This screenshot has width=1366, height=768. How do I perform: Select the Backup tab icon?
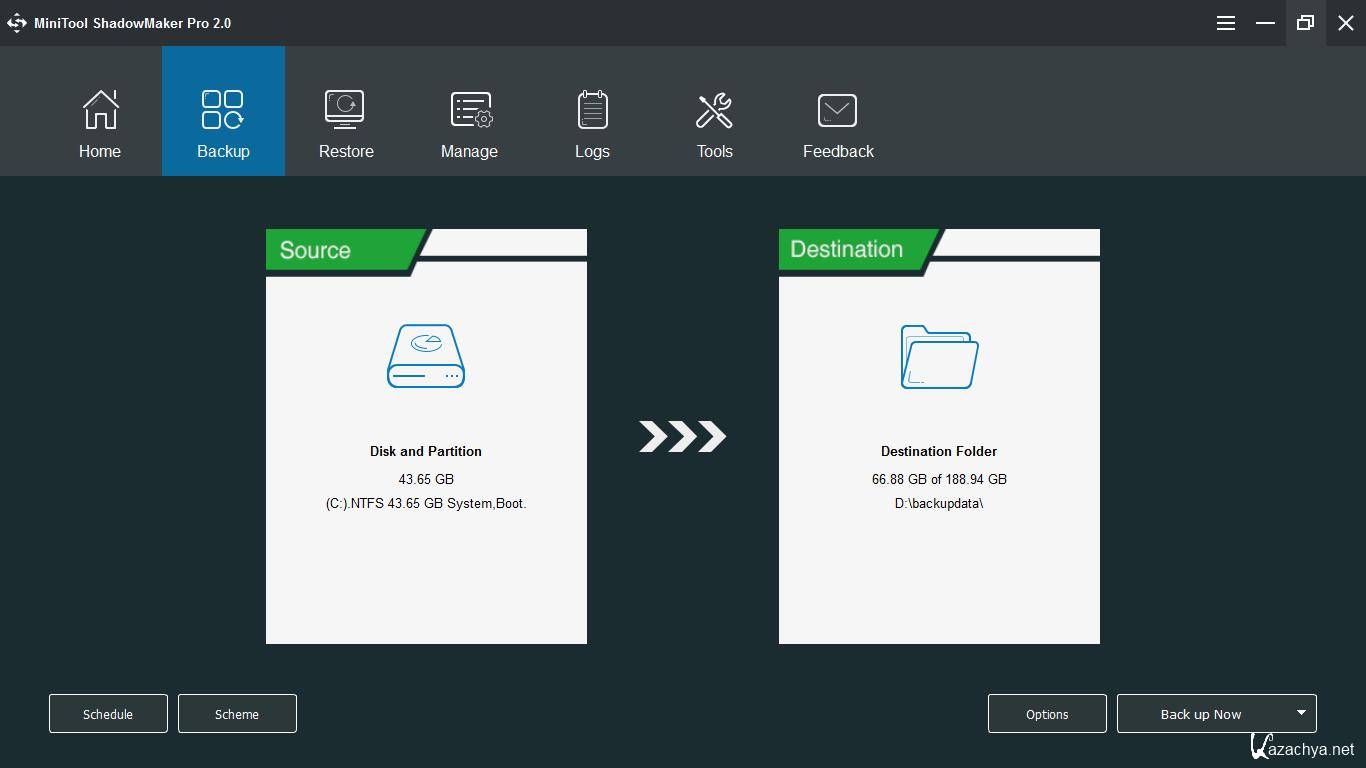point(222,111)
